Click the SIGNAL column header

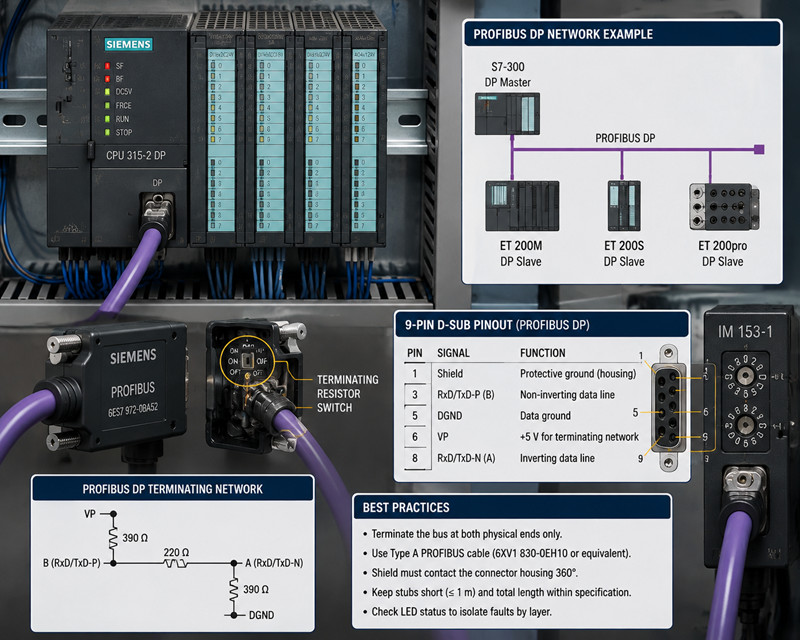453,353
